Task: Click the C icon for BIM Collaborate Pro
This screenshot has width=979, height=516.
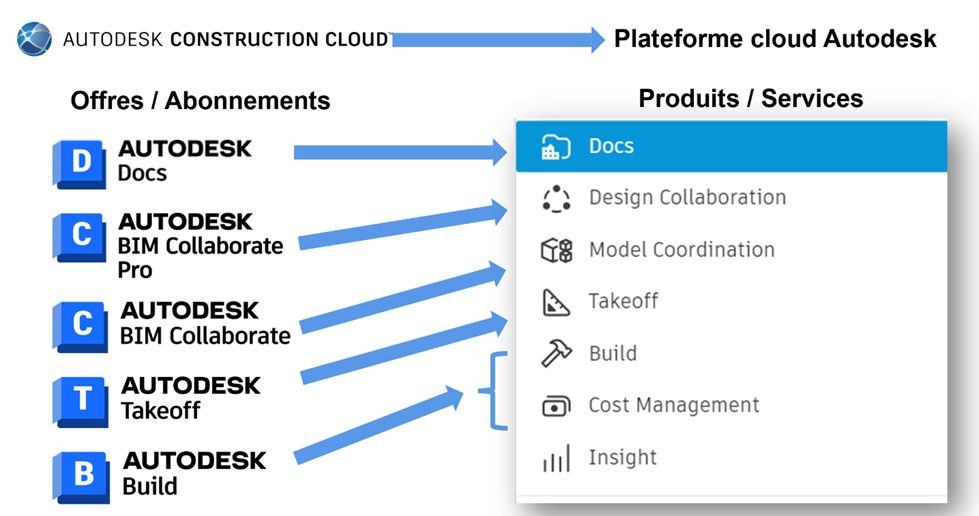Action: tap(79, 237)
